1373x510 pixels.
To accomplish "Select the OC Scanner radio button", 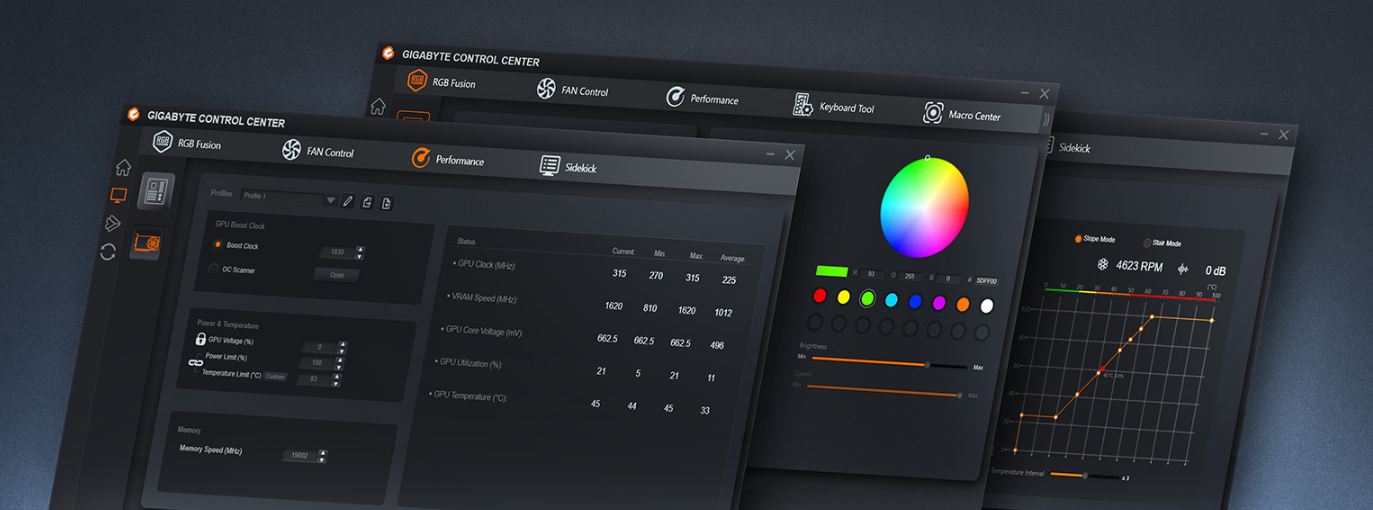I will click(x=213, y=268).
